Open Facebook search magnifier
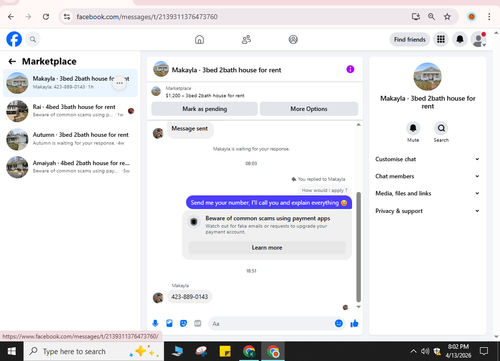Screen dimensions: 500x361 [33, 39]
